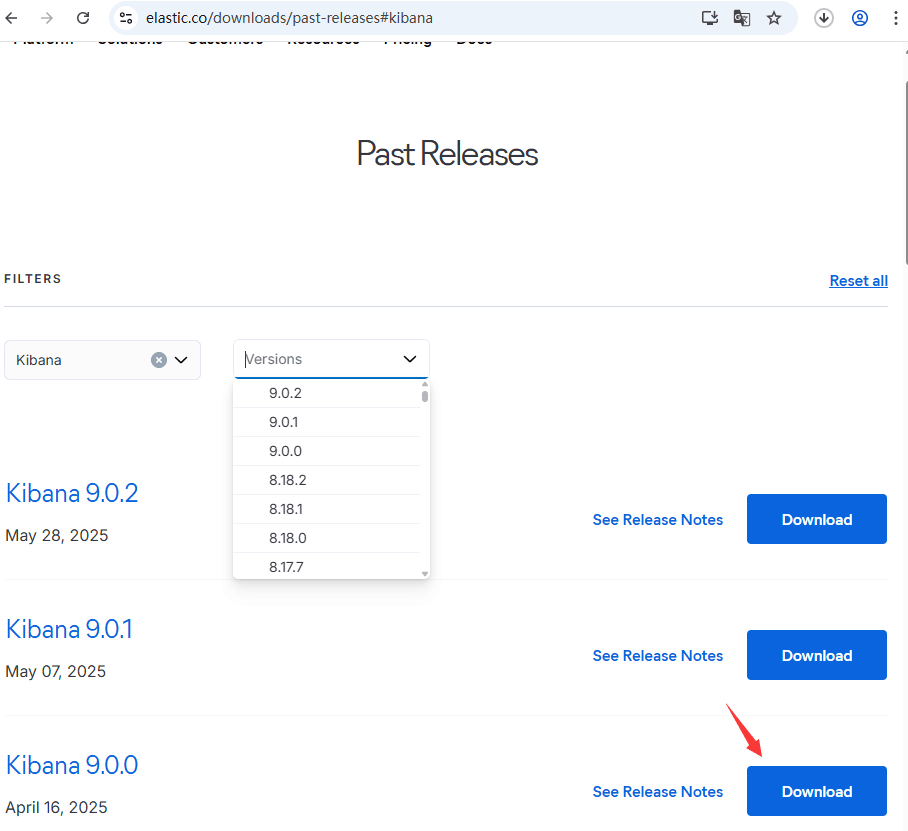Open the browser profile icon
Screen dimensions: 908x831
tap(860, 18)
